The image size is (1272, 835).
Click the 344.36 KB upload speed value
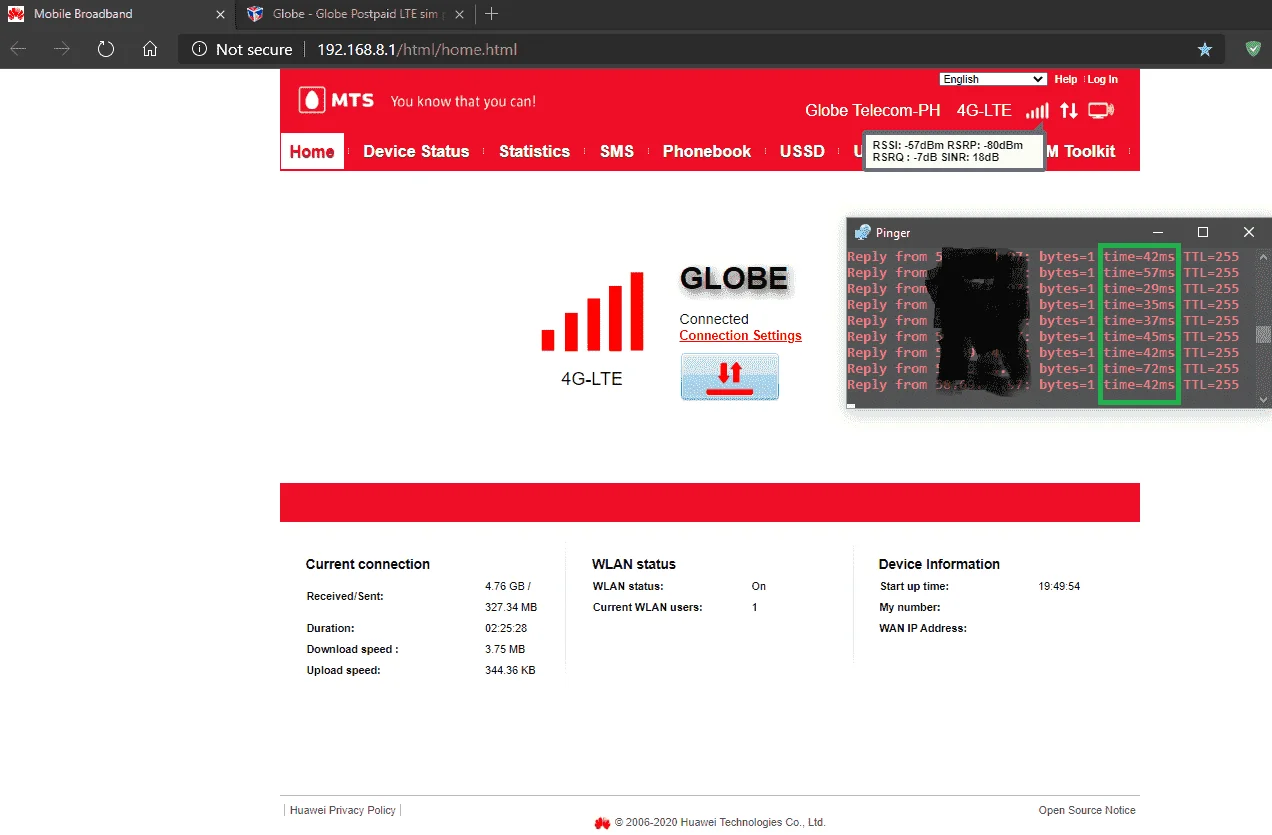(510, 670)
